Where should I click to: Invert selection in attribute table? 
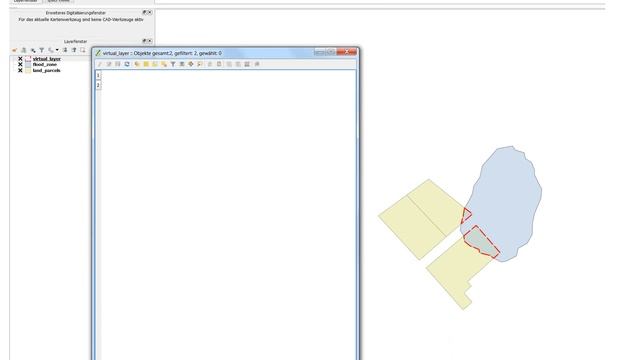click(x=155, y=64)
